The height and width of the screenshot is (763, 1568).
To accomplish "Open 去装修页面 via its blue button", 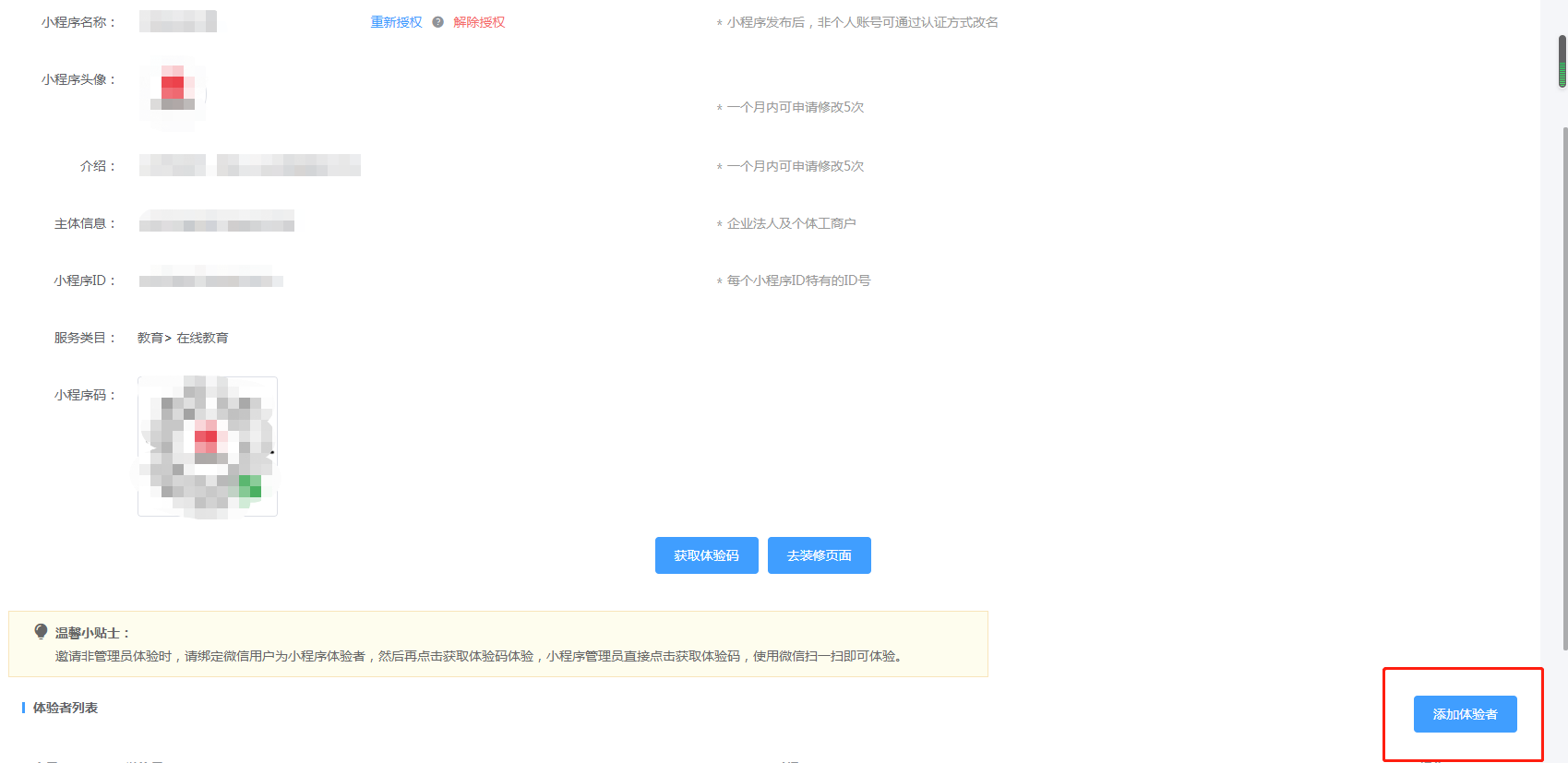I will click(x=819, y=555).
